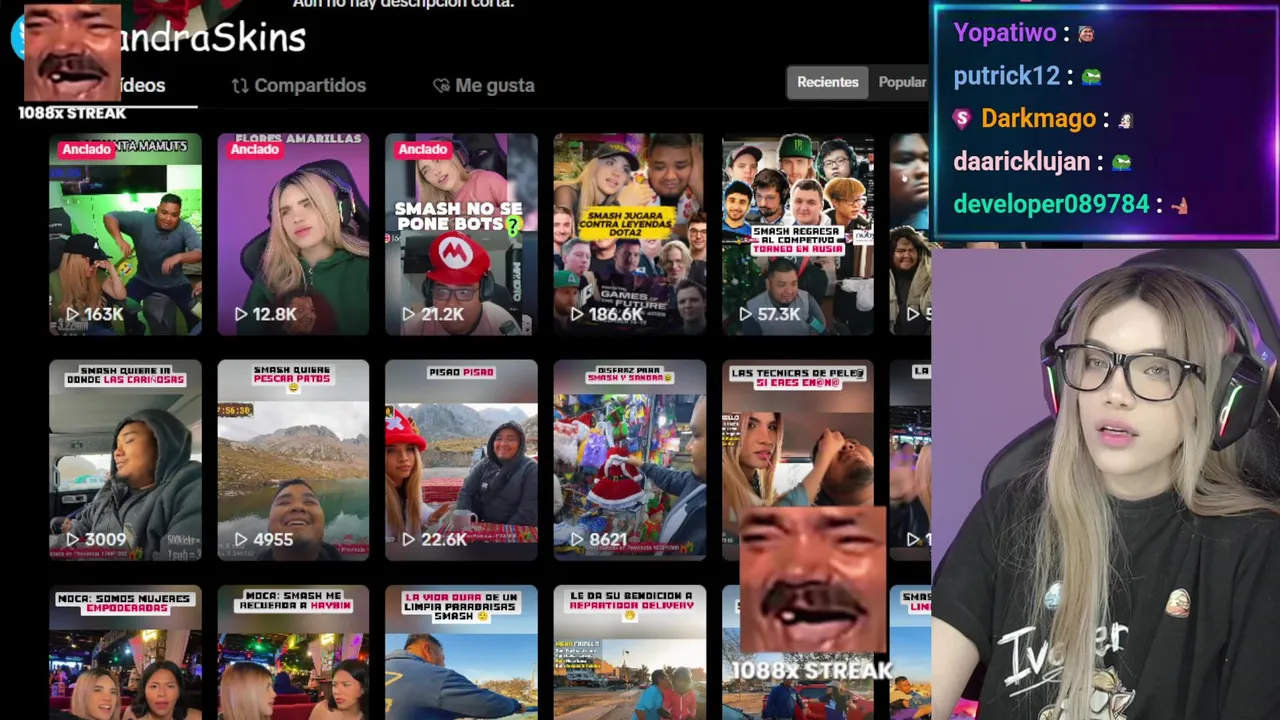
Task: Open the Me gusta tab
Action: [x=484, y=86]
